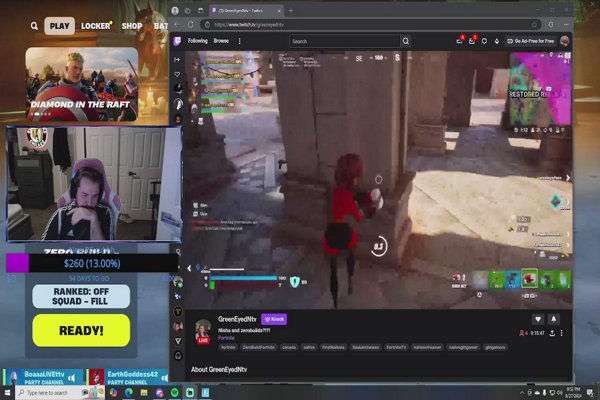Click the twitch.tv address bar
This screenshot has width=600, height=400.
pyautogui.click(x=371, y=24)
